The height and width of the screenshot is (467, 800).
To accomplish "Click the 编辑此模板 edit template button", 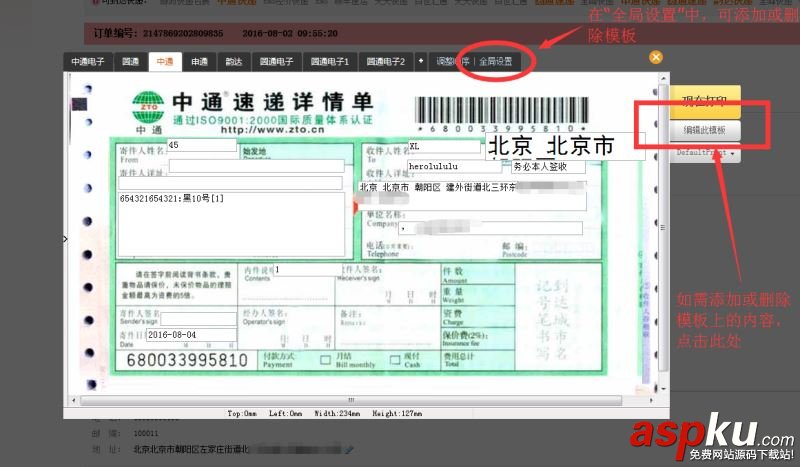I will pyautogui.click(x=705, y=130).
